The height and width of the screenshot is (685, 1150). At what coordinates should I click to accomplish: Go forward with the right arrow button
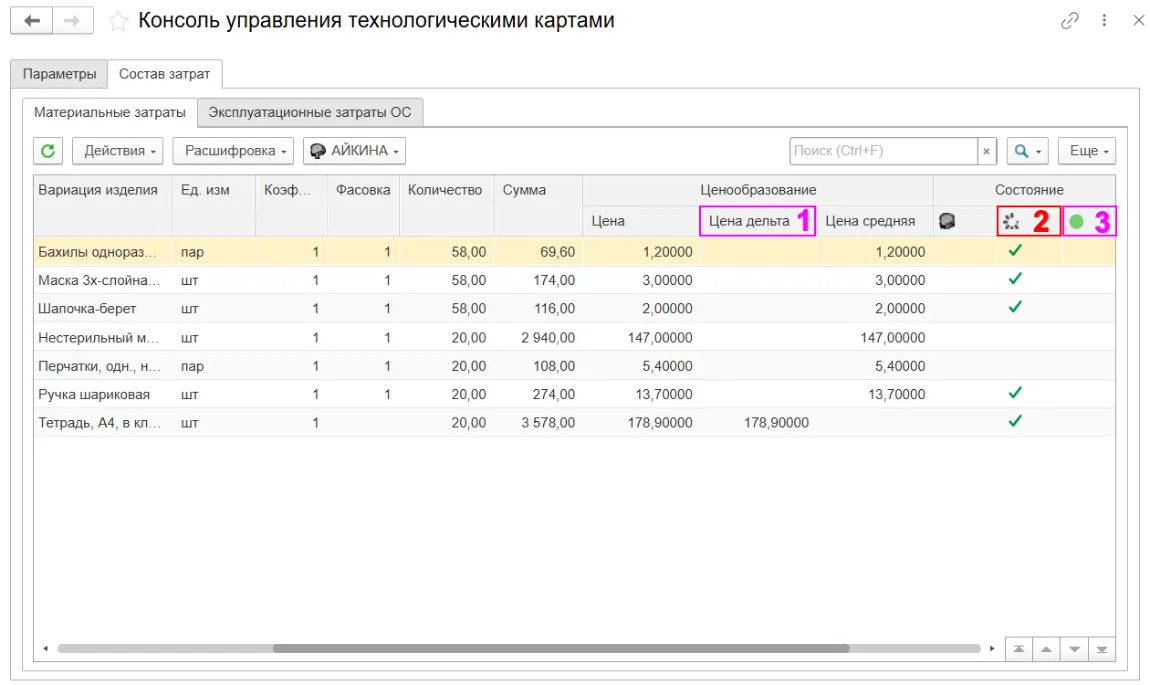(73, 21)
